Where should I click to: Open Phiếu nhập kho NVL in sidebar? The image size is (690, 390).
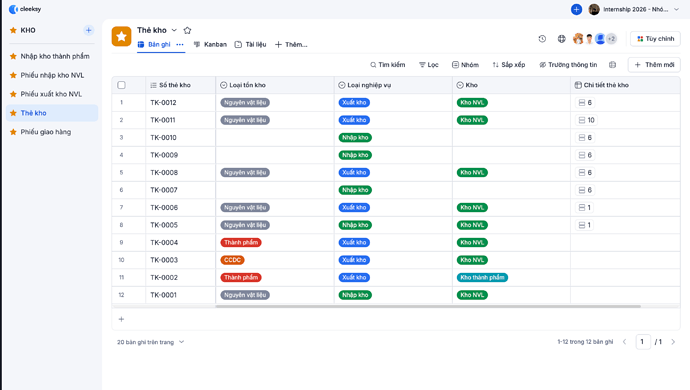52,75
